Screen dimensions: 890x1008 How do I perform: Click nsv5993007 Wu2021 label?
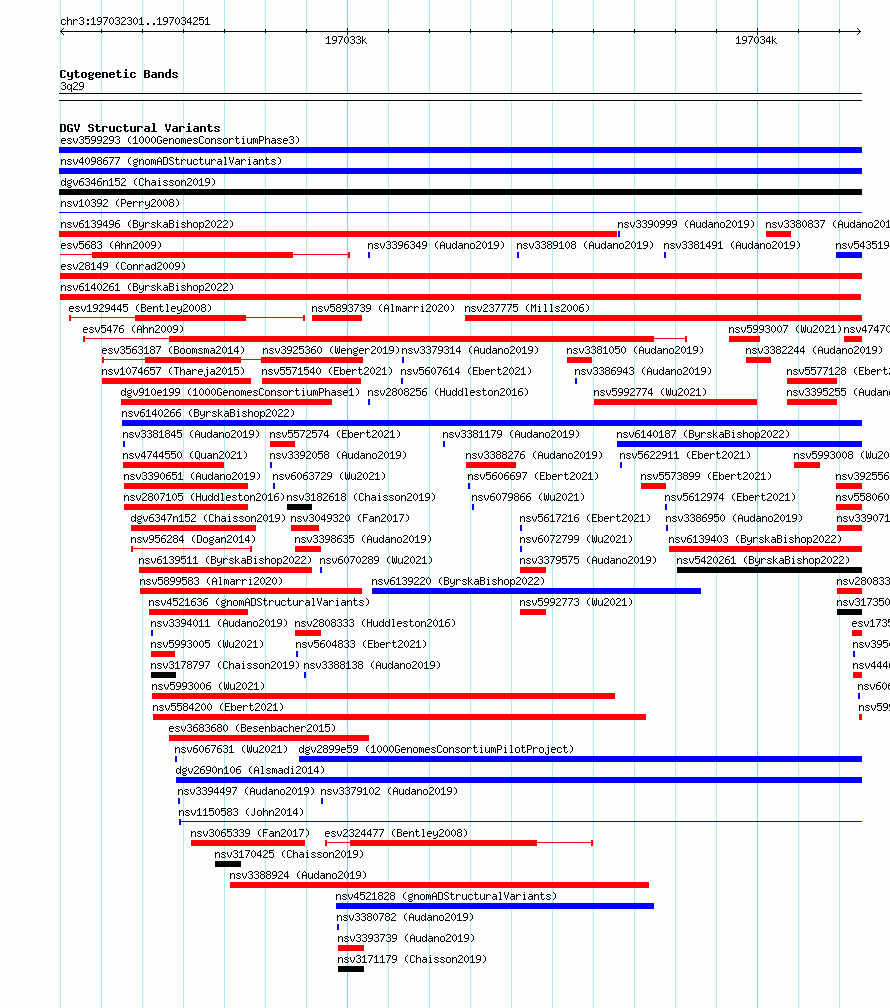[785, 329]
